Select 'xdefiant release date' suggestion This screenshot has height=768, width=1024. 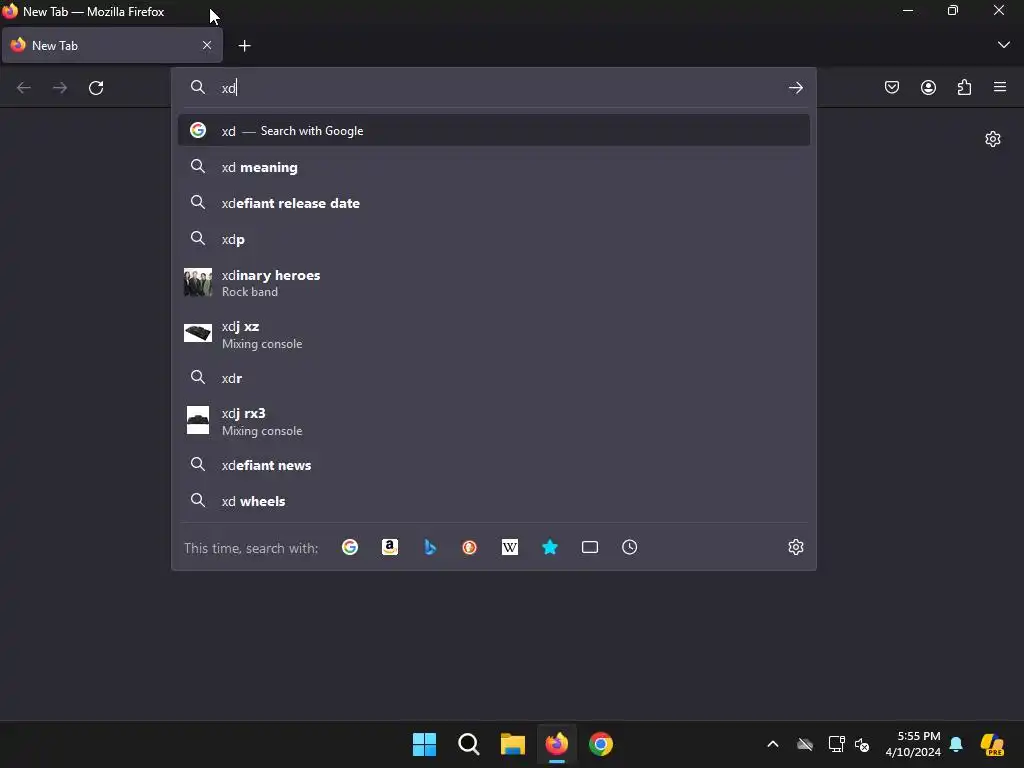click(494, 203)
